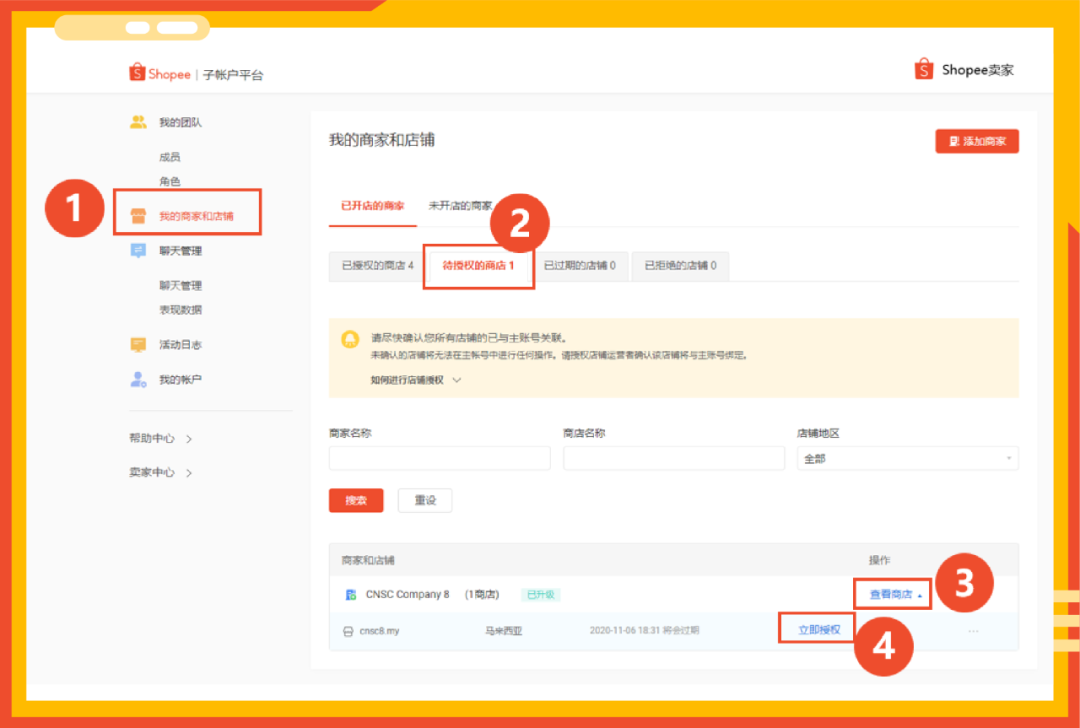This screenshot has height=728, width=1080.
Task: Open the 店铺地区 region dropdown
Action: tap(906, 458)
